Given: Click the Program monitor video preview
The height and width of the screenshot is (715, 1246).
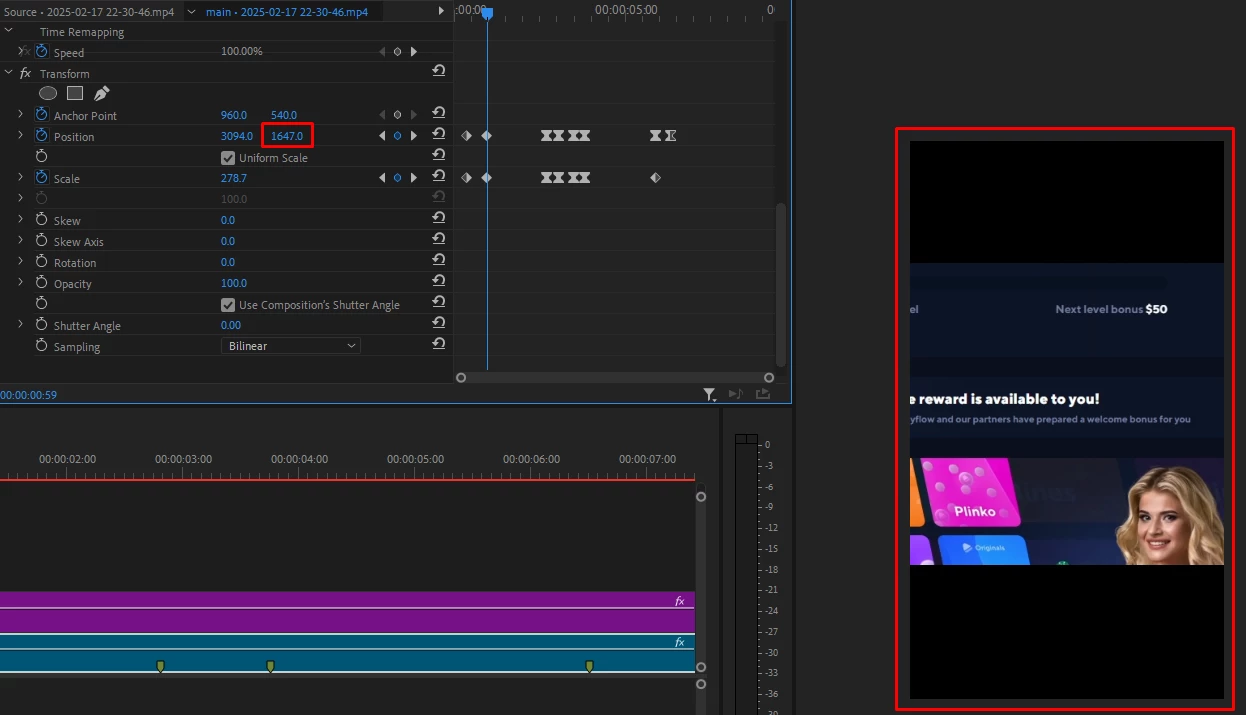Looking at the screenshot, I should click(1067, 420).
